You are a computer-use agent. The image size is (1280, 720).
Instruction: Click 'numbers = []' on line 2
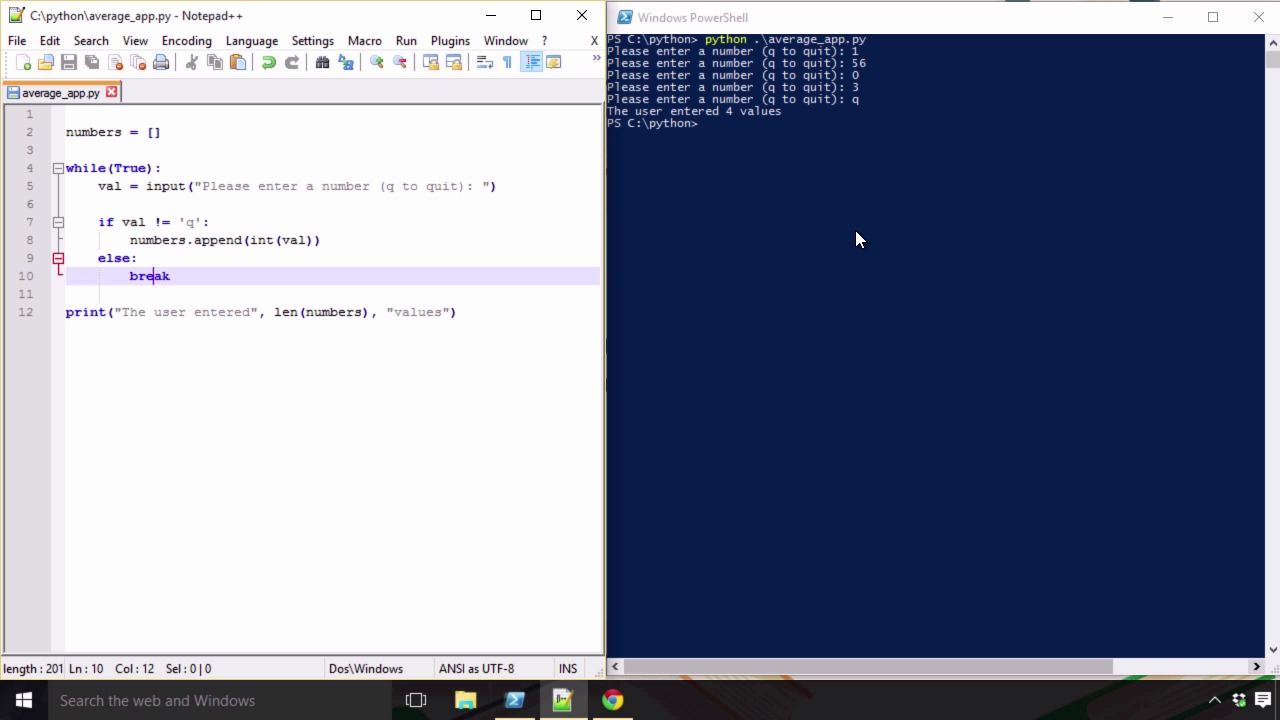[x=113, y=132]
